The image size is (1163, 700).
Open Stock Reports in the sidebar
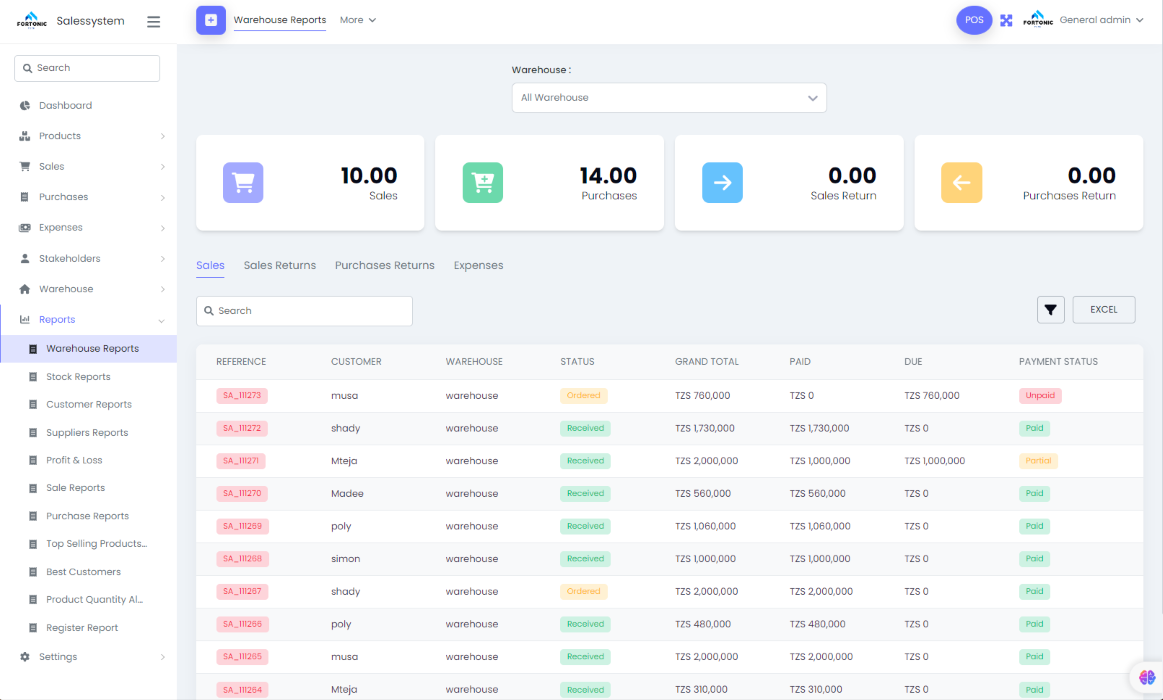click(78, 377)
